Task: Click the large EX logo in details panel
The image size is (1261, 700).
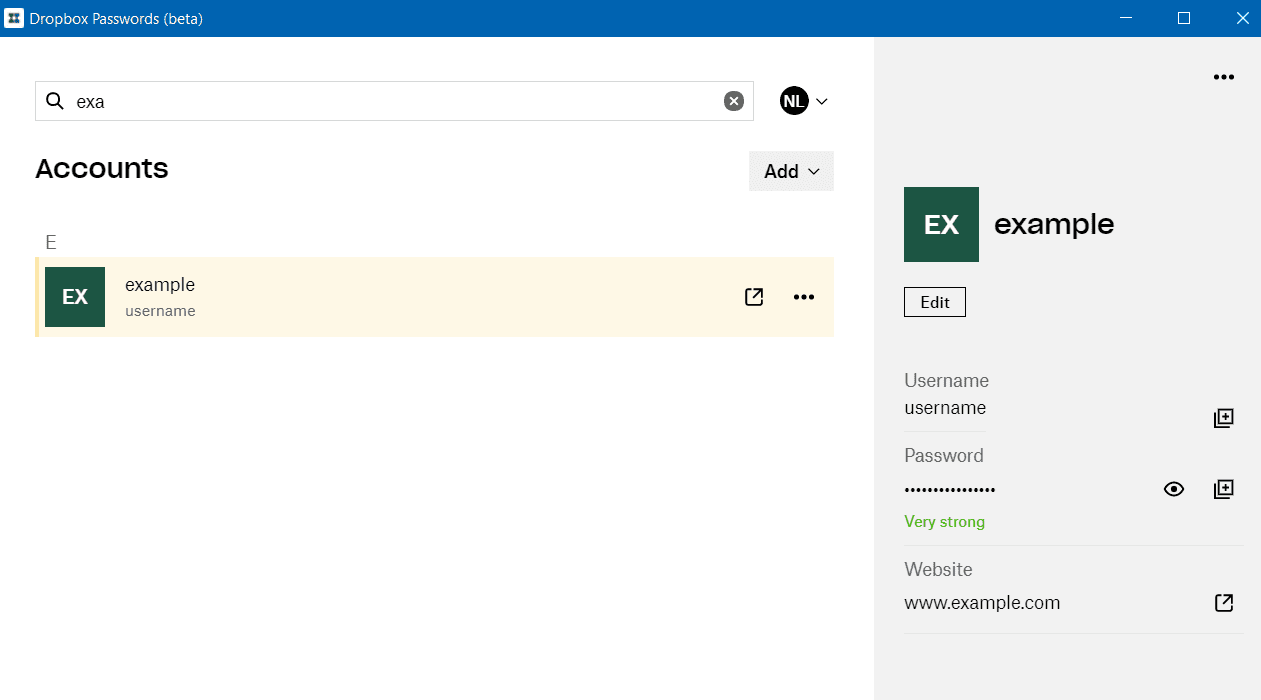Action: 941,224
